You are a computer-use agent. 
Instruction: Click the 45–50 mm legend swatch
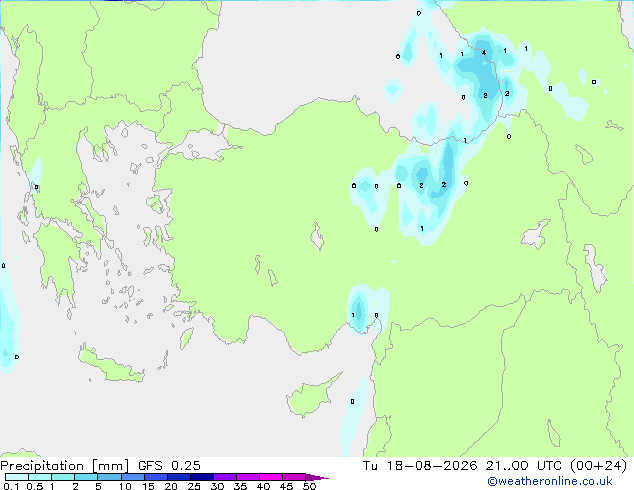pos(294,477)
